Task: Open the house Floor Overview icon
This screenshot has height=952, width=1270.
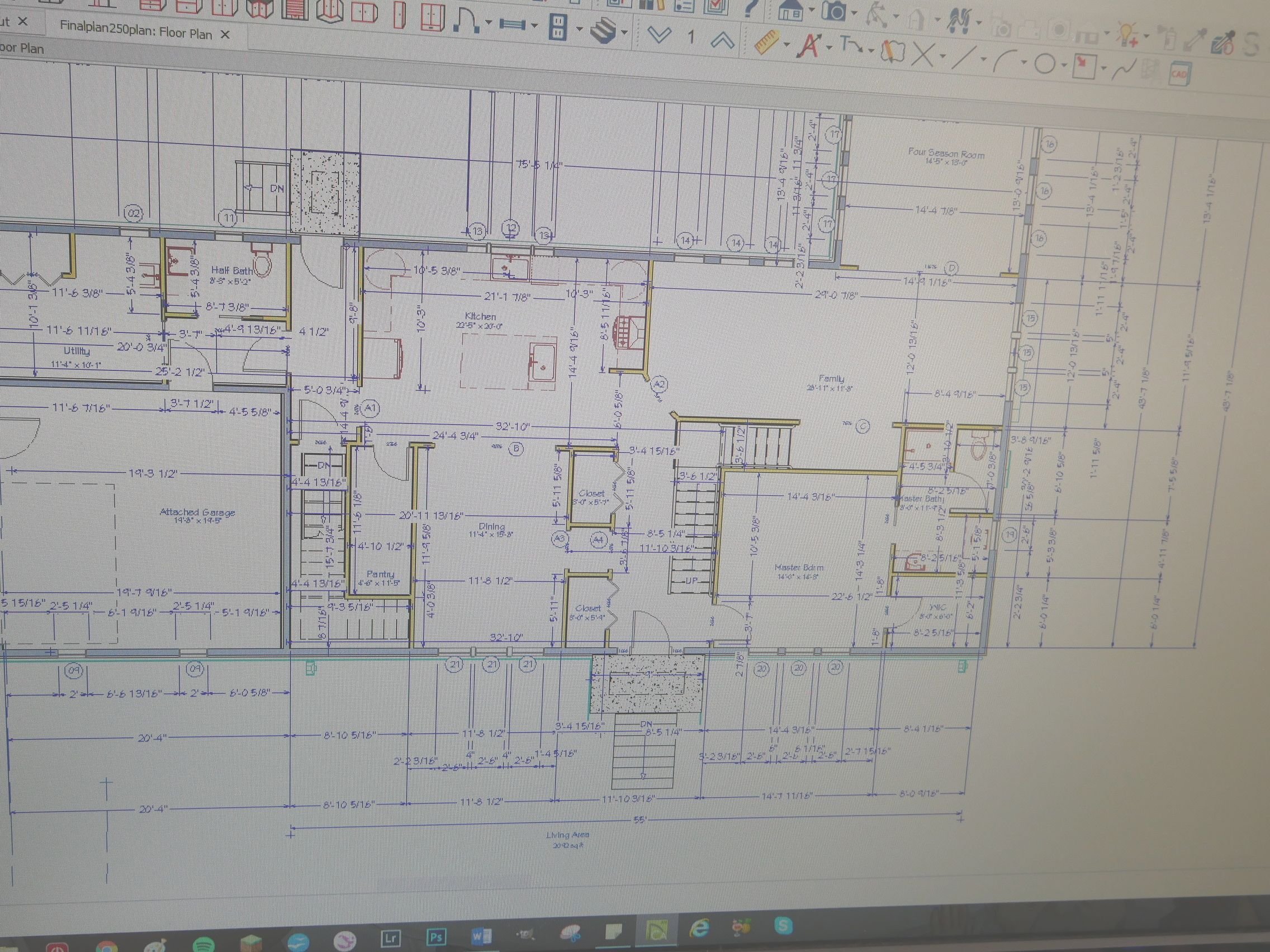Action: tap(790, 9)
